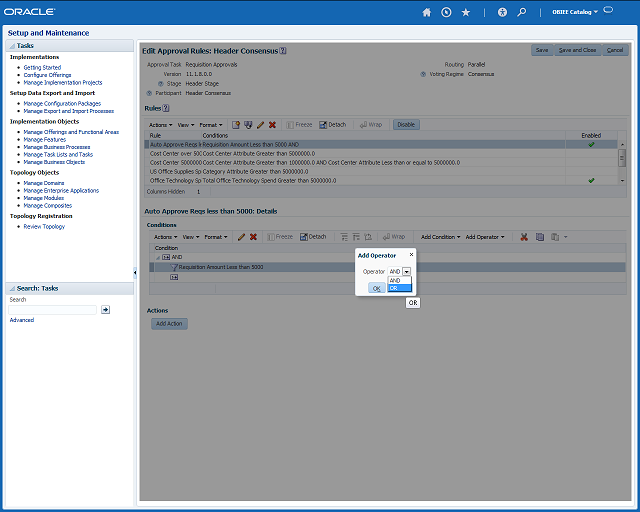640x512 pixels.
Task: Click the Rules table scroll up arrow
Action: pyautogui.click(x=622, y=145)
